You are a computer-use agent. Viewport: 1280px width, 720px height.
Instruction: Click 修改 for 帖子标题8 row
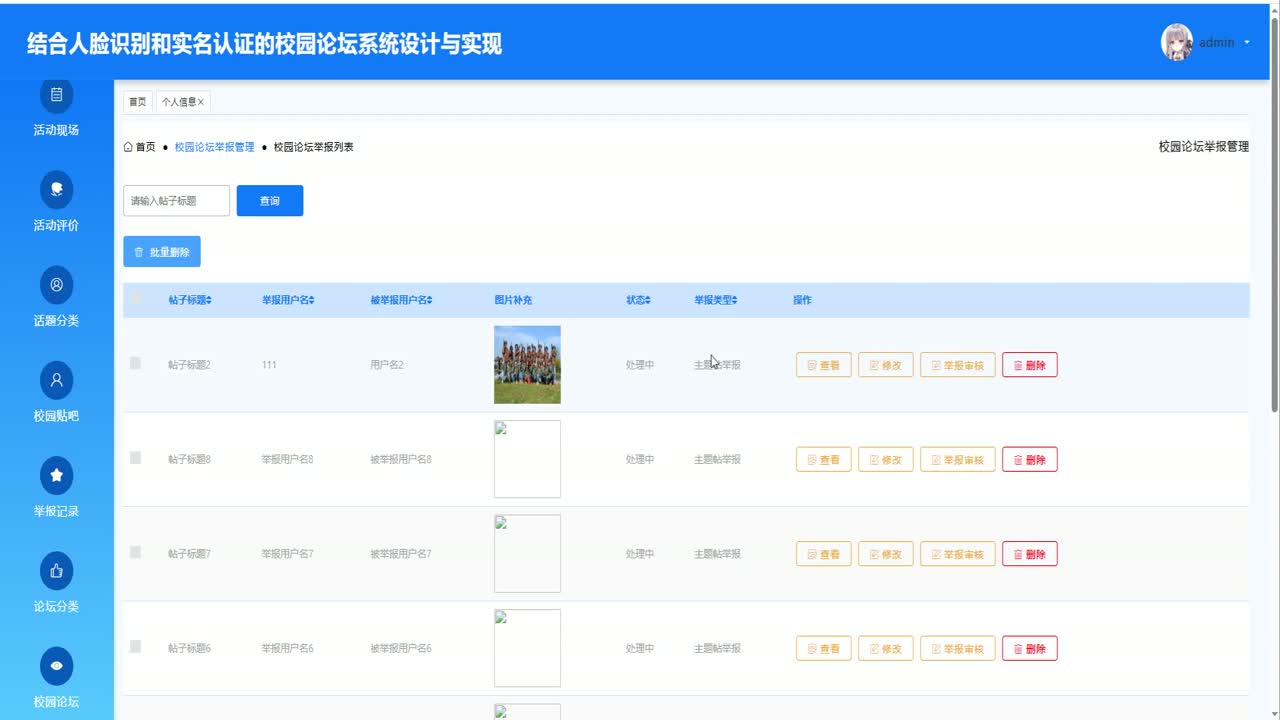pos(886,459)
